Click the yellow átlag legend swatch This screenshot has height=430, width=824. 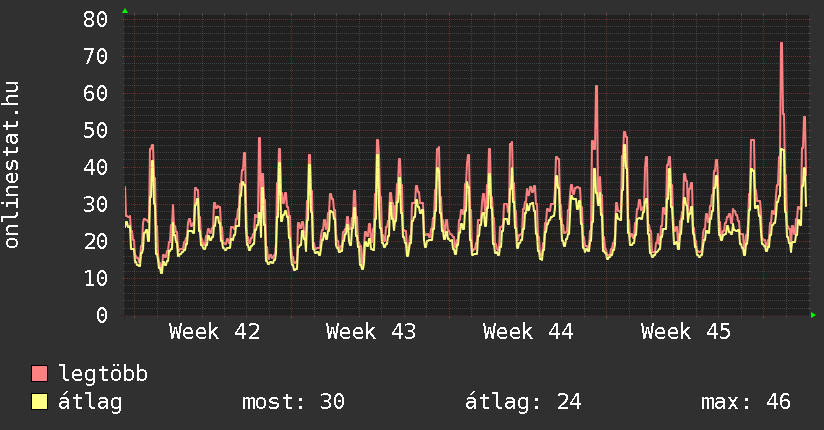pos(40,402)
